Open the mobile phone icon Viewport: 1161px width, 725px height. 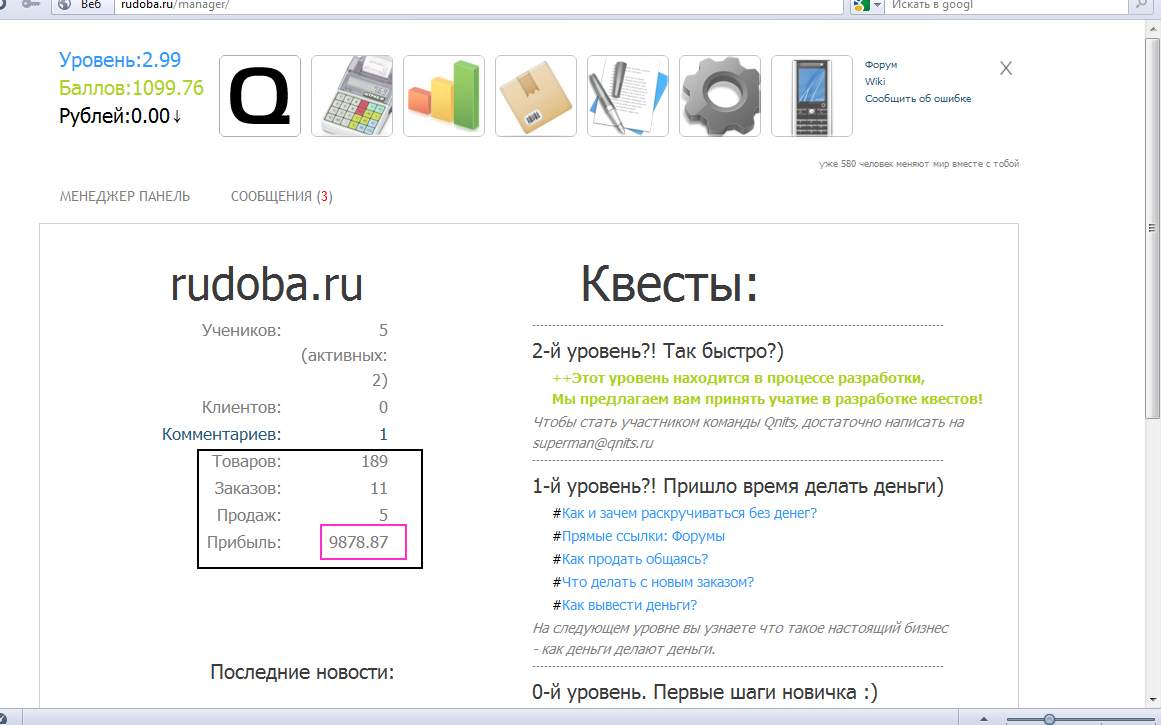(x=811, y=96)
